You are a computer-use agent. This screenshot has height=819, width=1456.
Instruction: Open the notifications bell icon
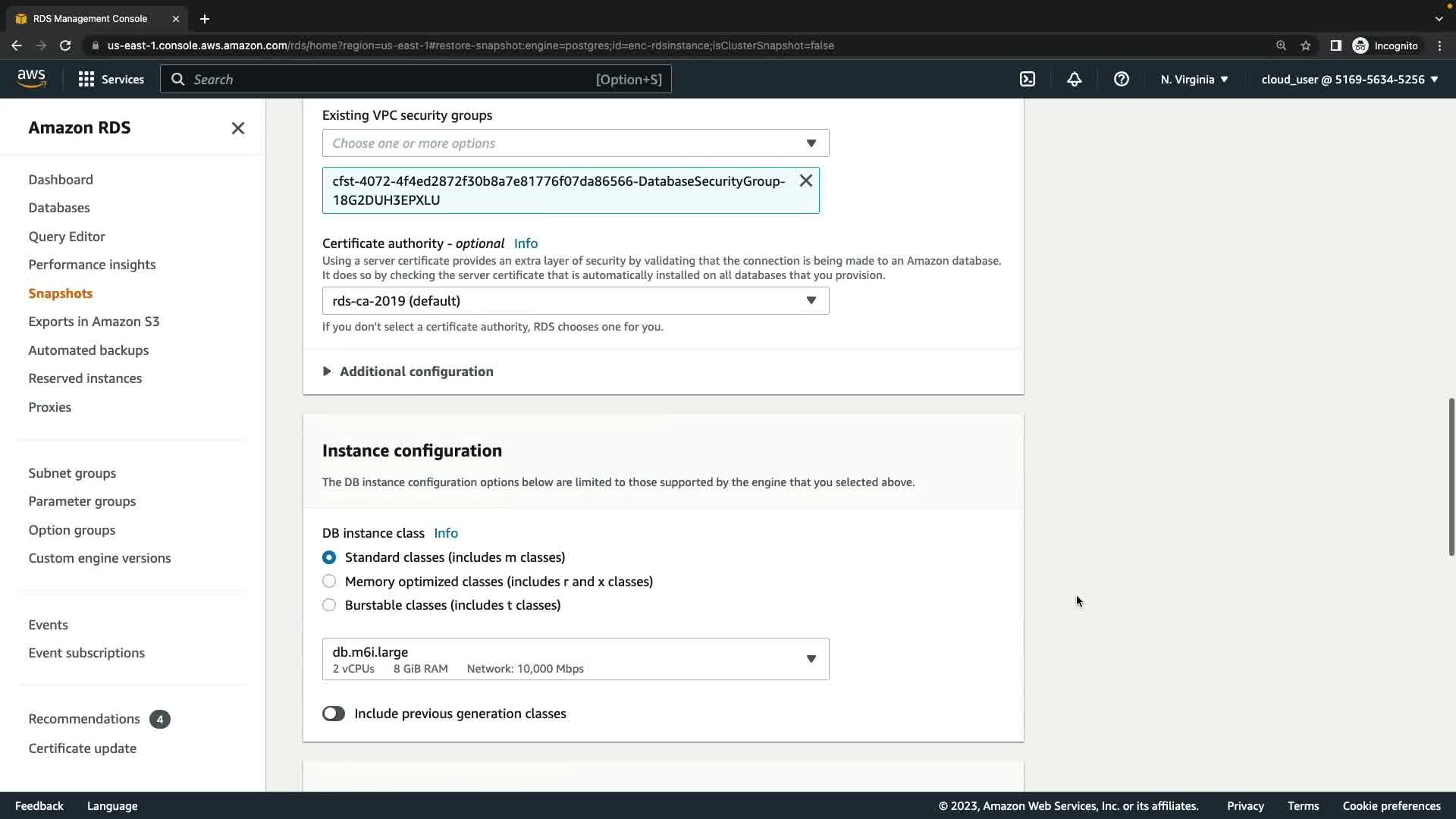(1074, 79)
